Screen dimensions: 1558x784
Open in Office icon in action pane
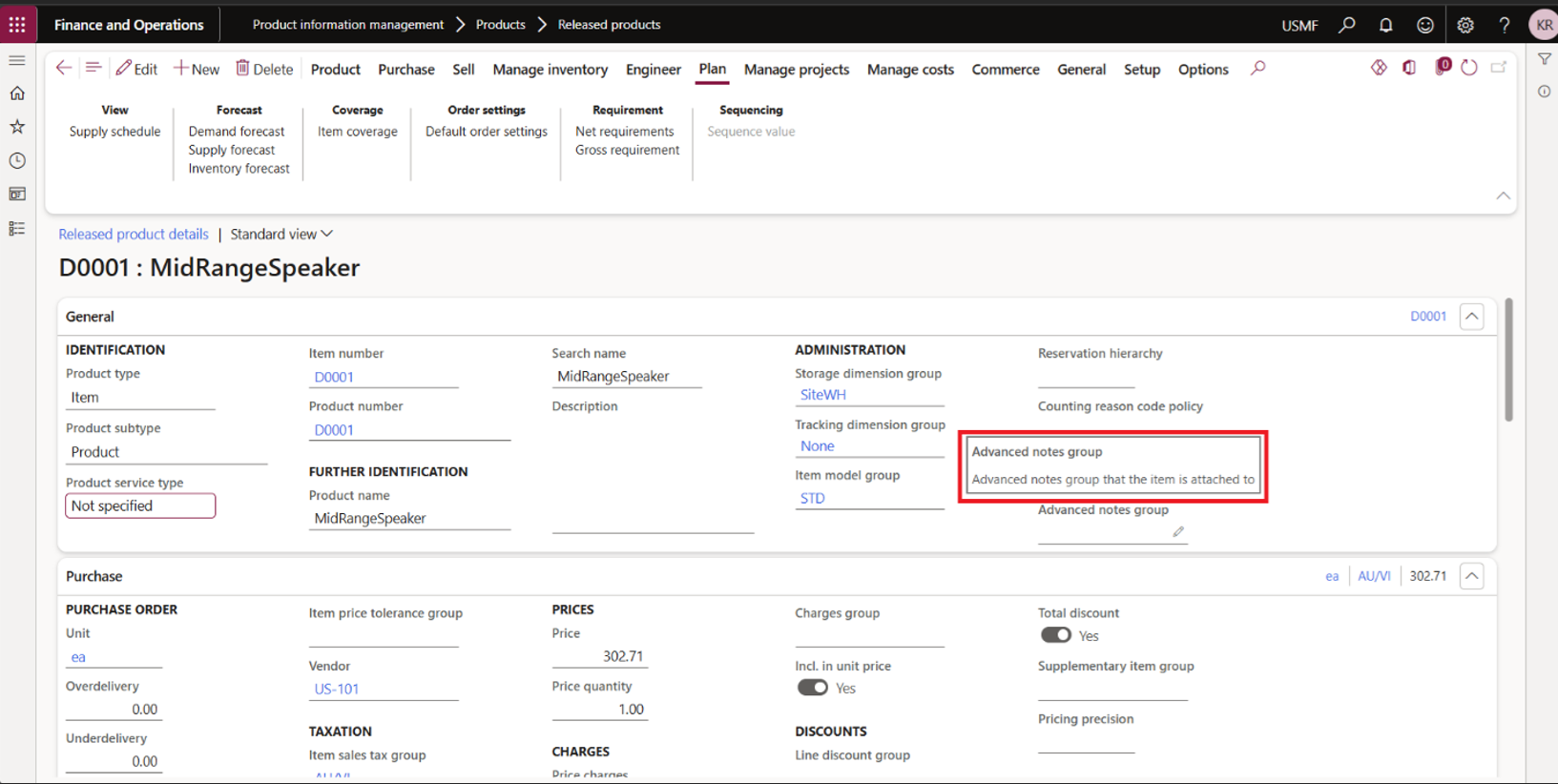(1409, 68)
